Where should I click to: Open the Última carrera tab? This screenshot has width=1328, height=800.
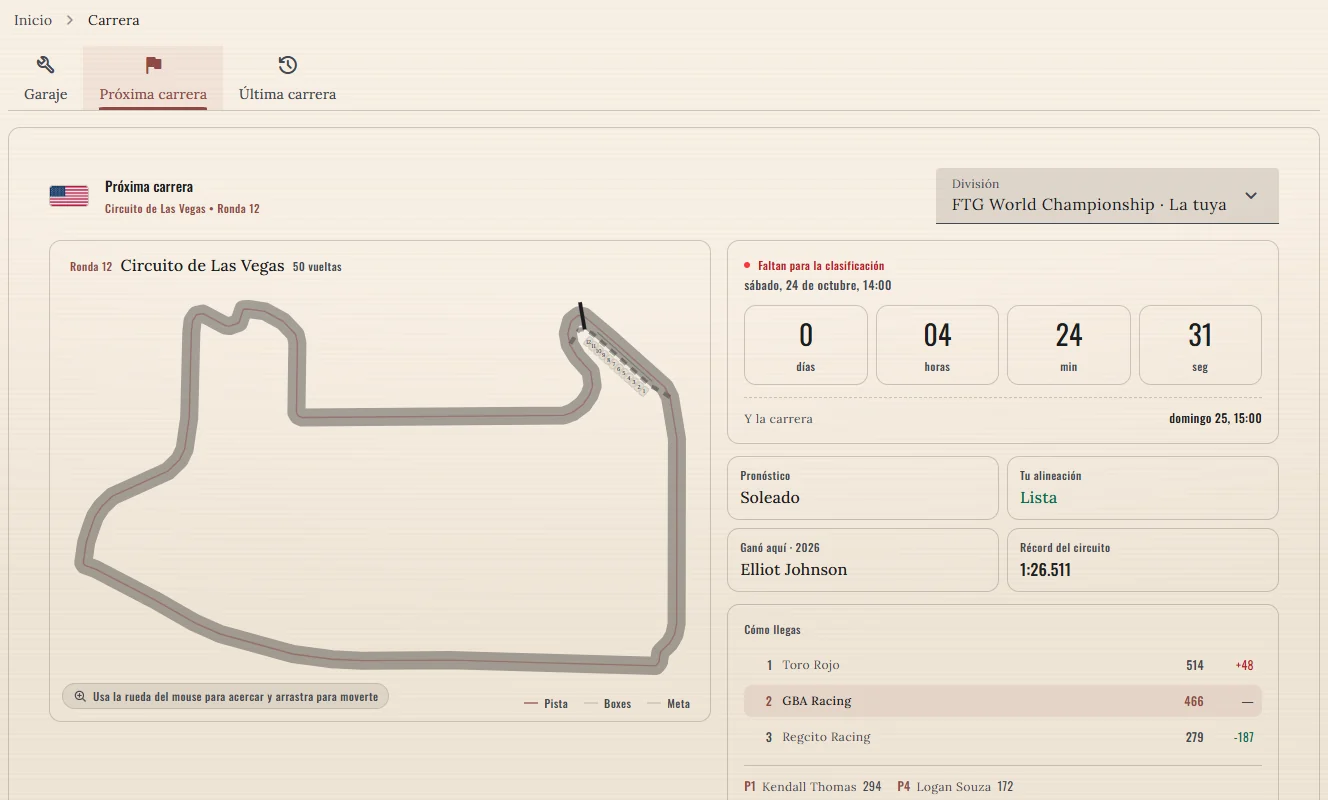287,78
